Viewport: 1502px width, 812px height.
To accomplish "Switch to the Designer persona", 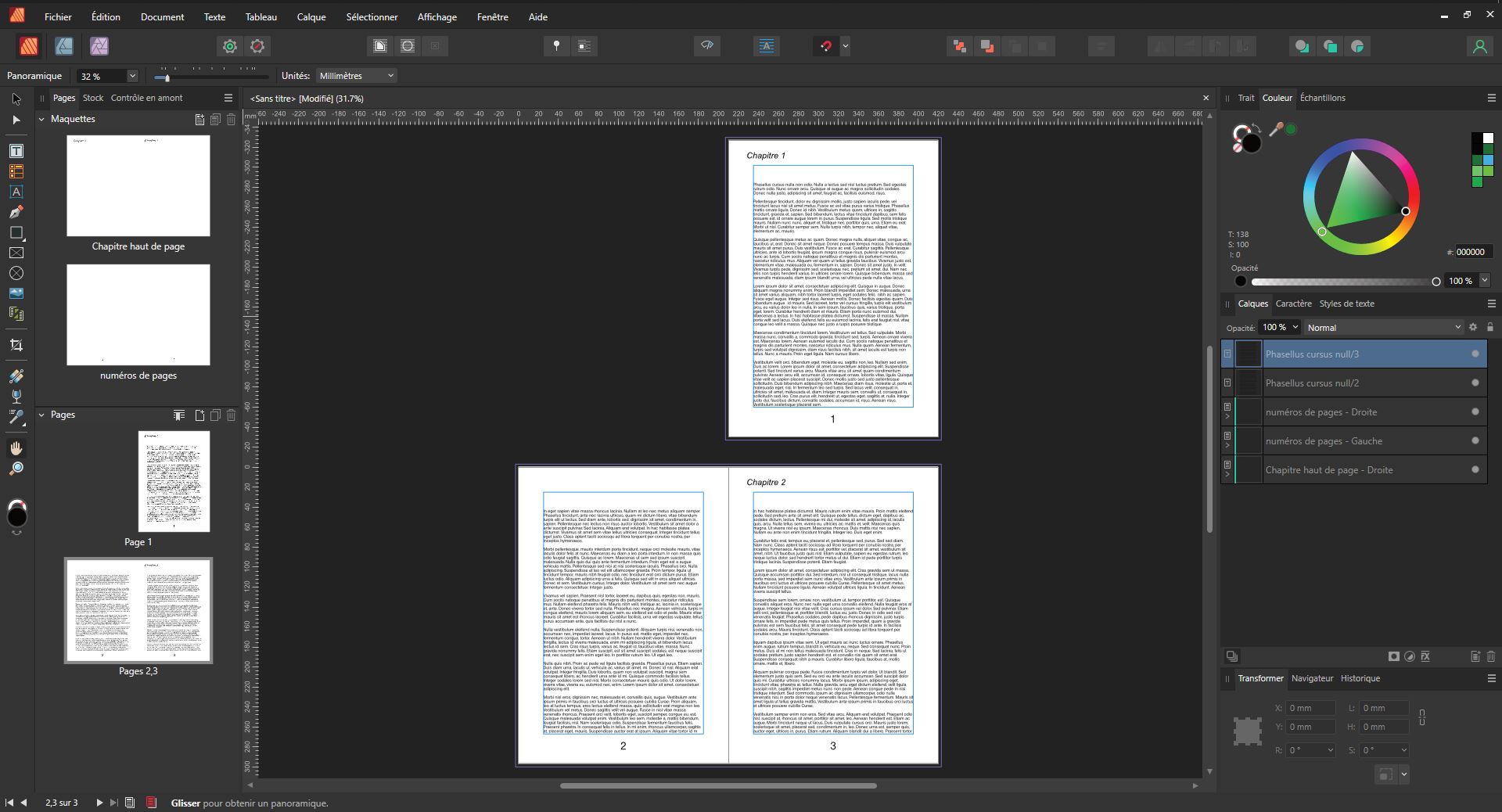I will (64, 46).
